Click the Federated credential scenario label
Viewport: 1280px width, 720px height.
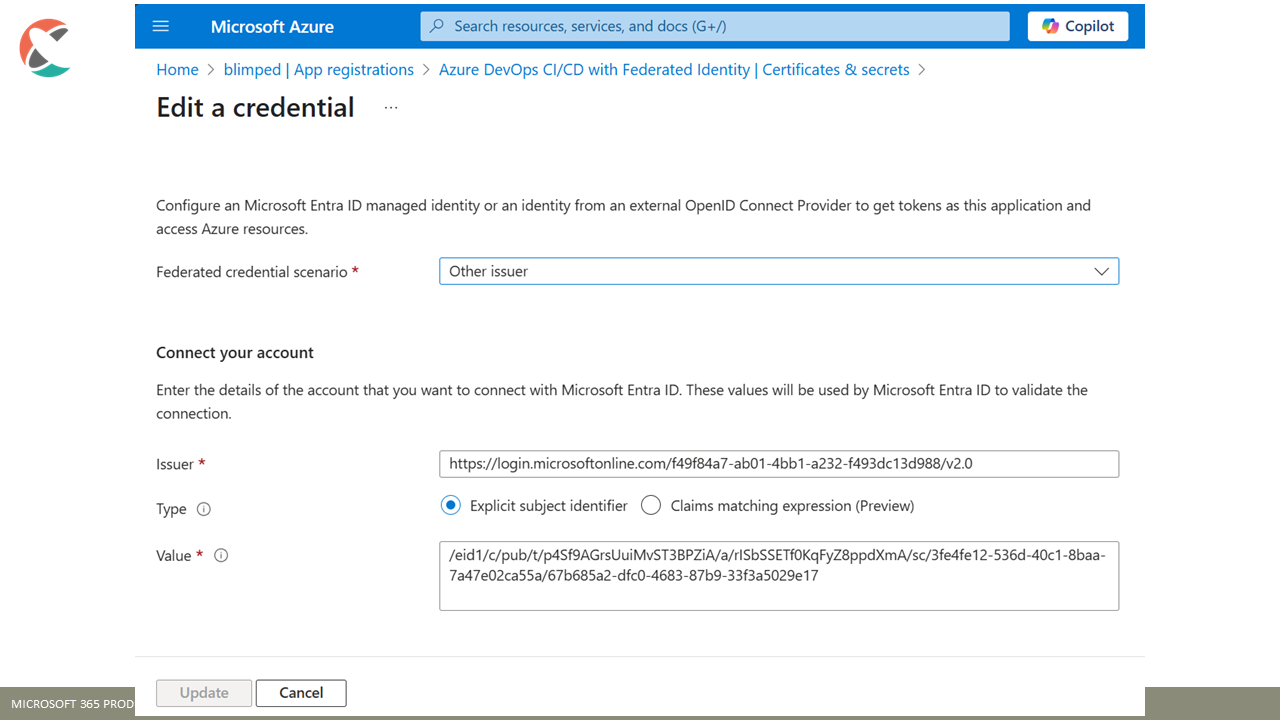click(257, 272)
